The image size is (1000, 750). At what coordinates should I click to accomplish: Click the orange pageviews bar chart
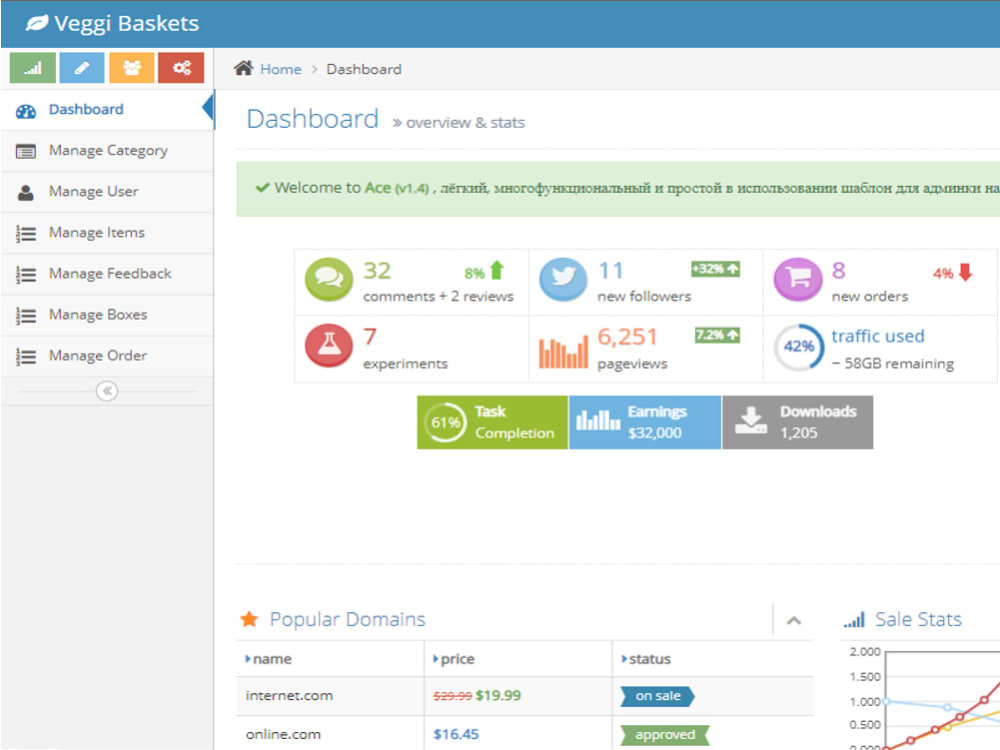point(563,351)
